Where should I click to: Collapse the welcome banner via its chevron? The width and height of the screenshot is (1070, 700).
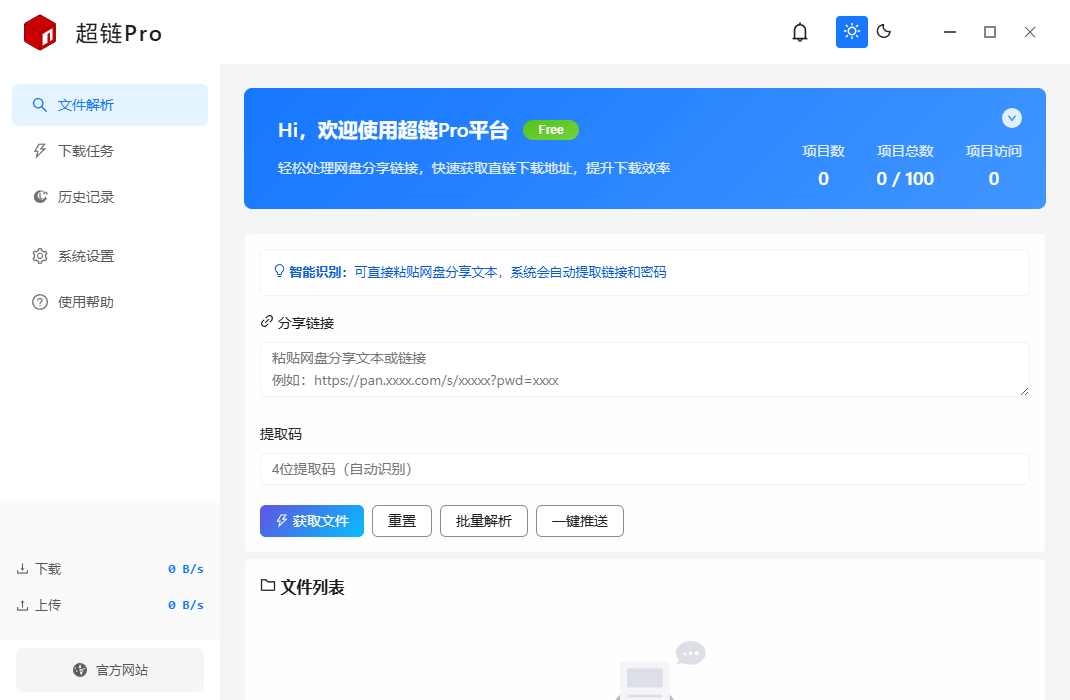1011,117
